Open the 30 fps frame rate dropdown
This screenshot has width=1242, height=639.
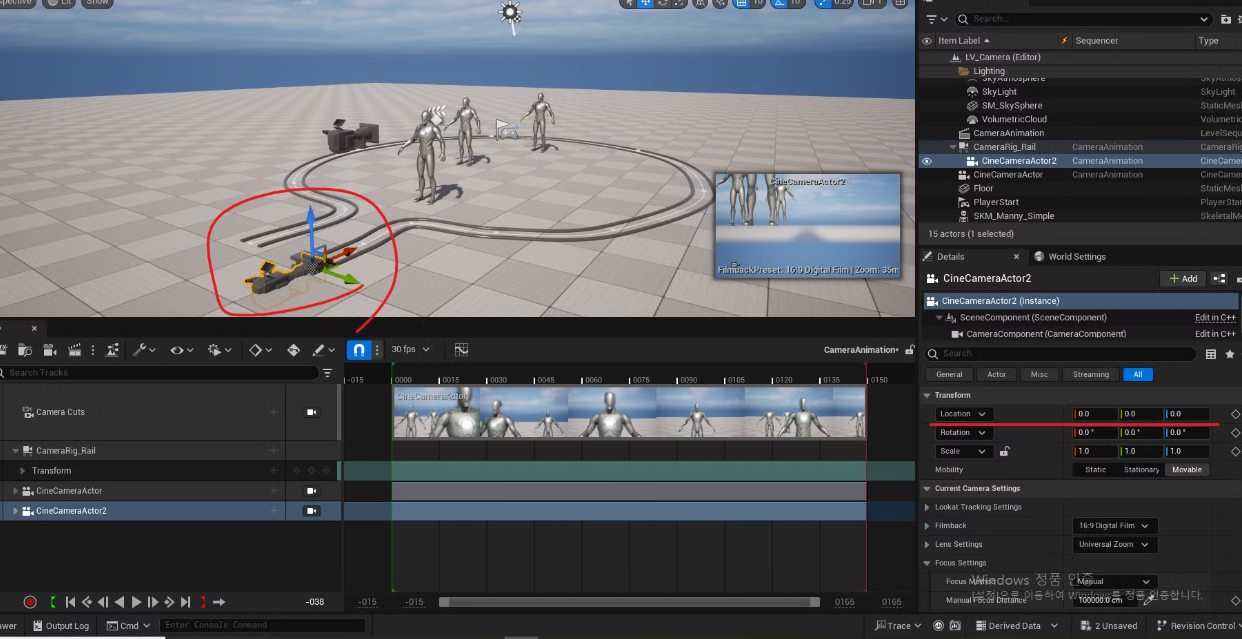tap(411, 350)
